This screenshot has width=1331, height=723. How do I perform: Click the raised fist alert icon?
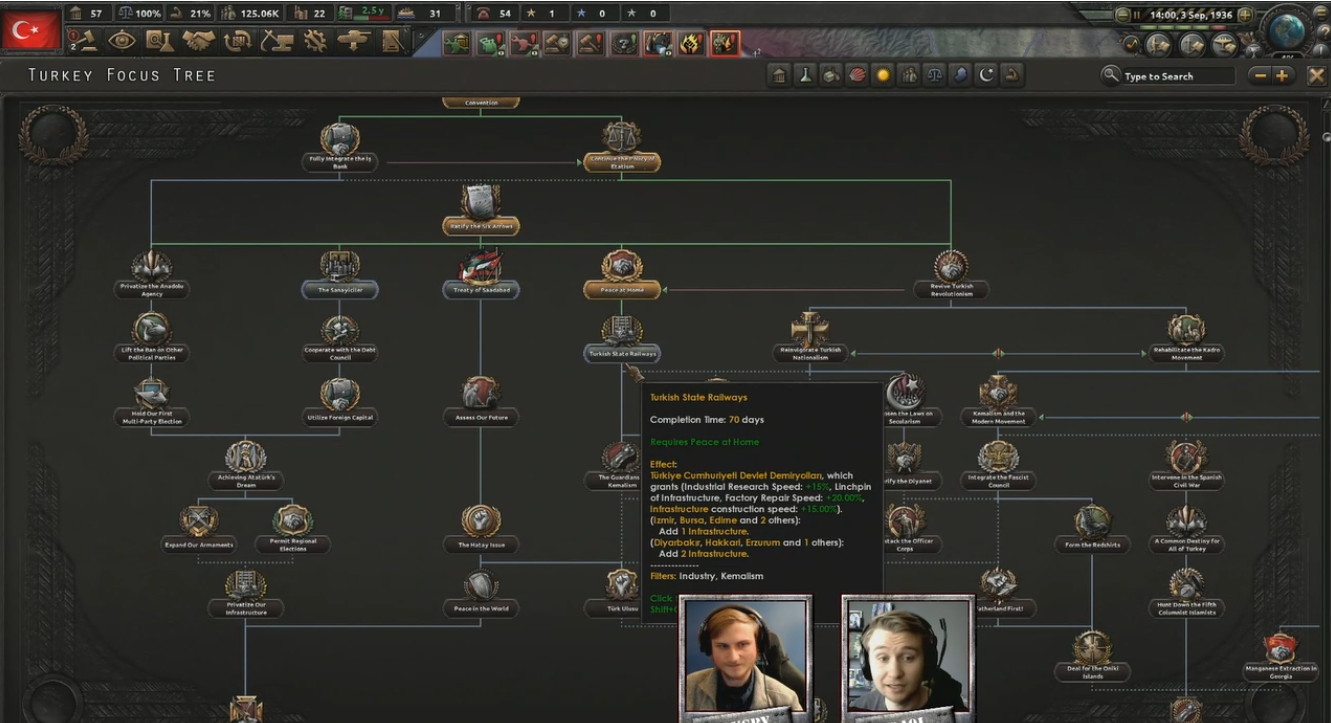(691, 44)
